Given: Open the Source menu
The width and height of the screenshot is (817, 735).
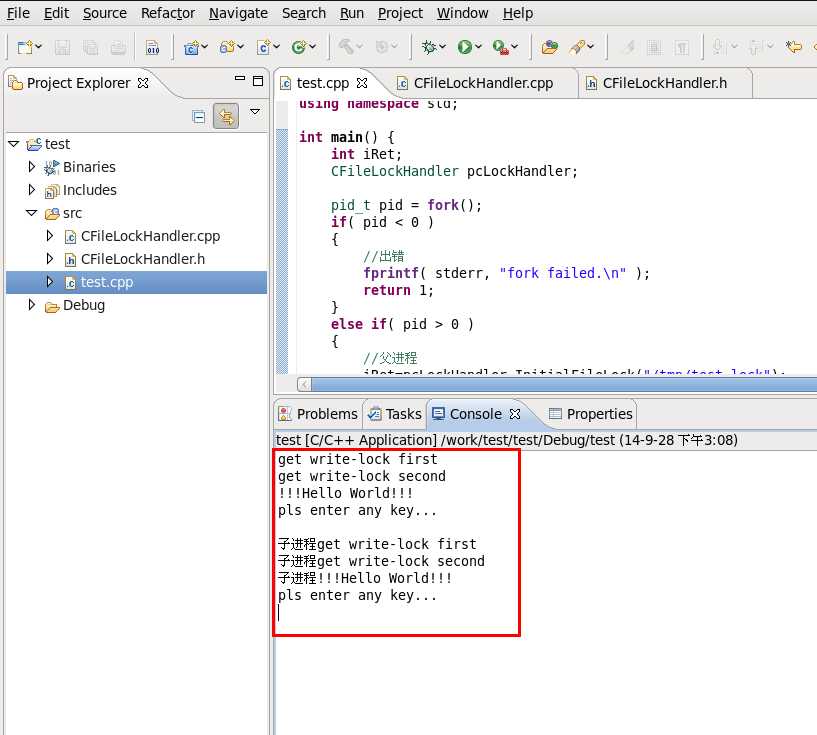Looking at the screenshot, I should tap(105, 13).
